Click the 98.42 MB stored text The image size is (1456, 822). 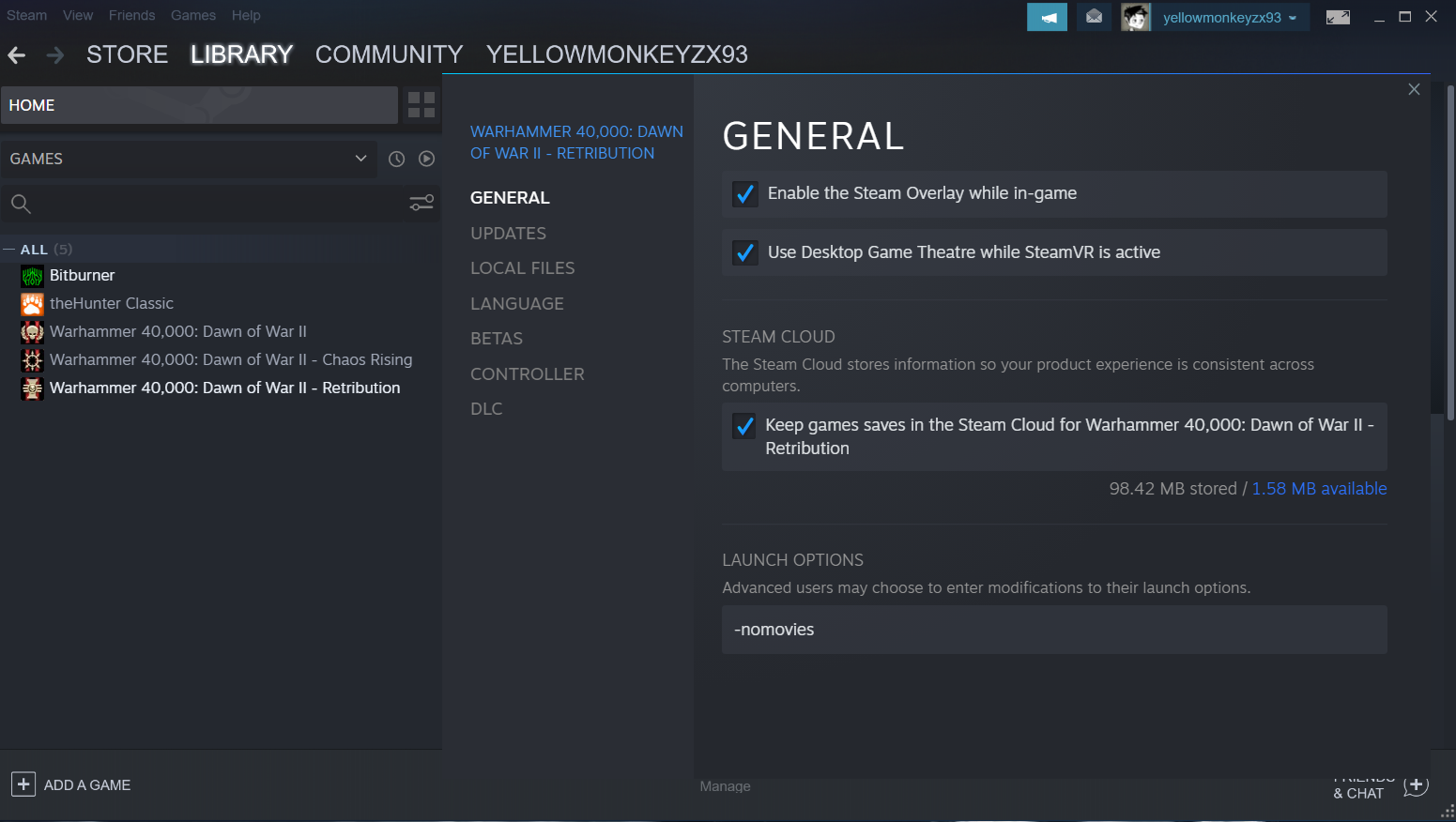pos(1172,489)
